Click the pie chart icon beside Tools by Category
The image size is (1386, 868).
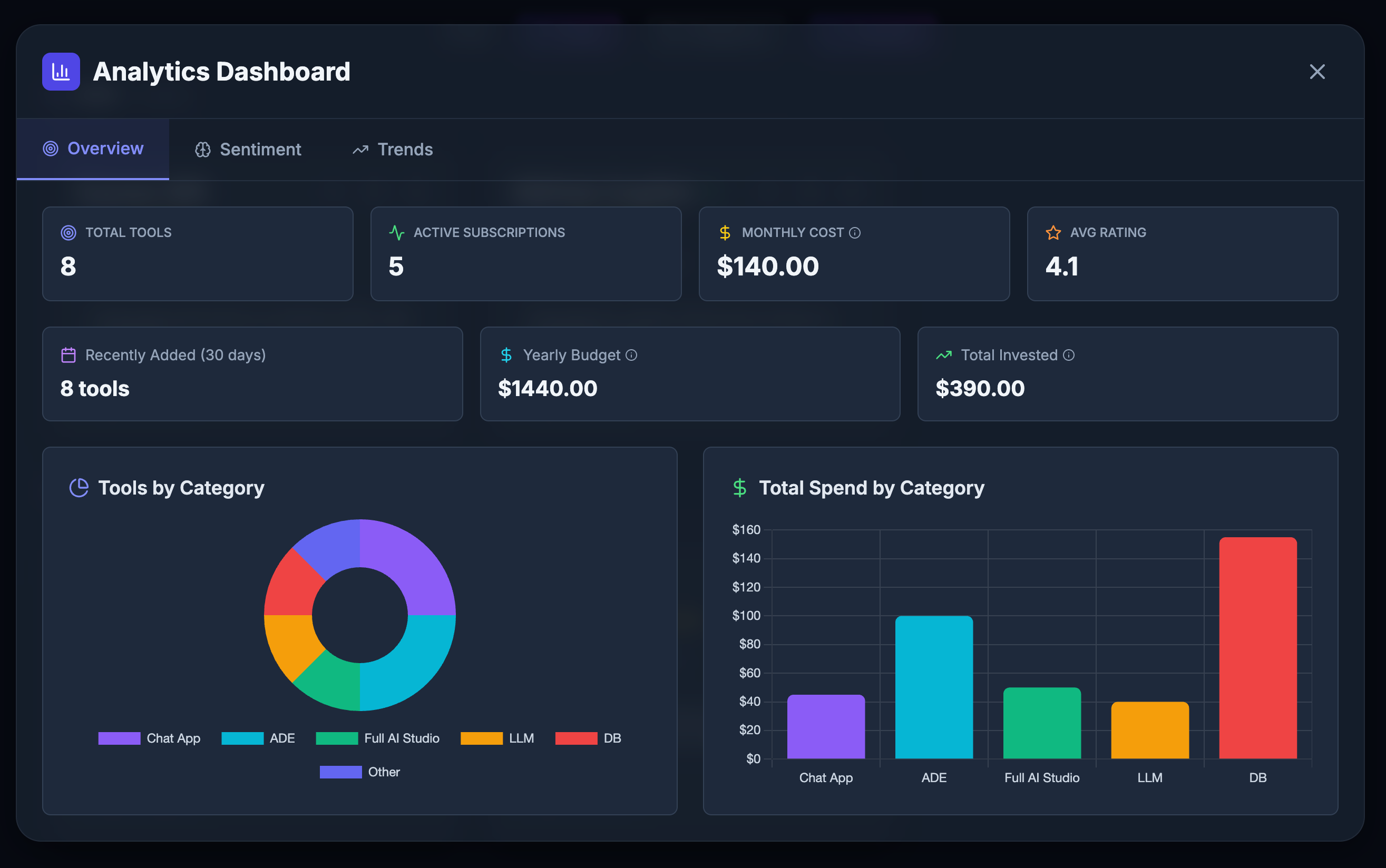pos(79,487)
